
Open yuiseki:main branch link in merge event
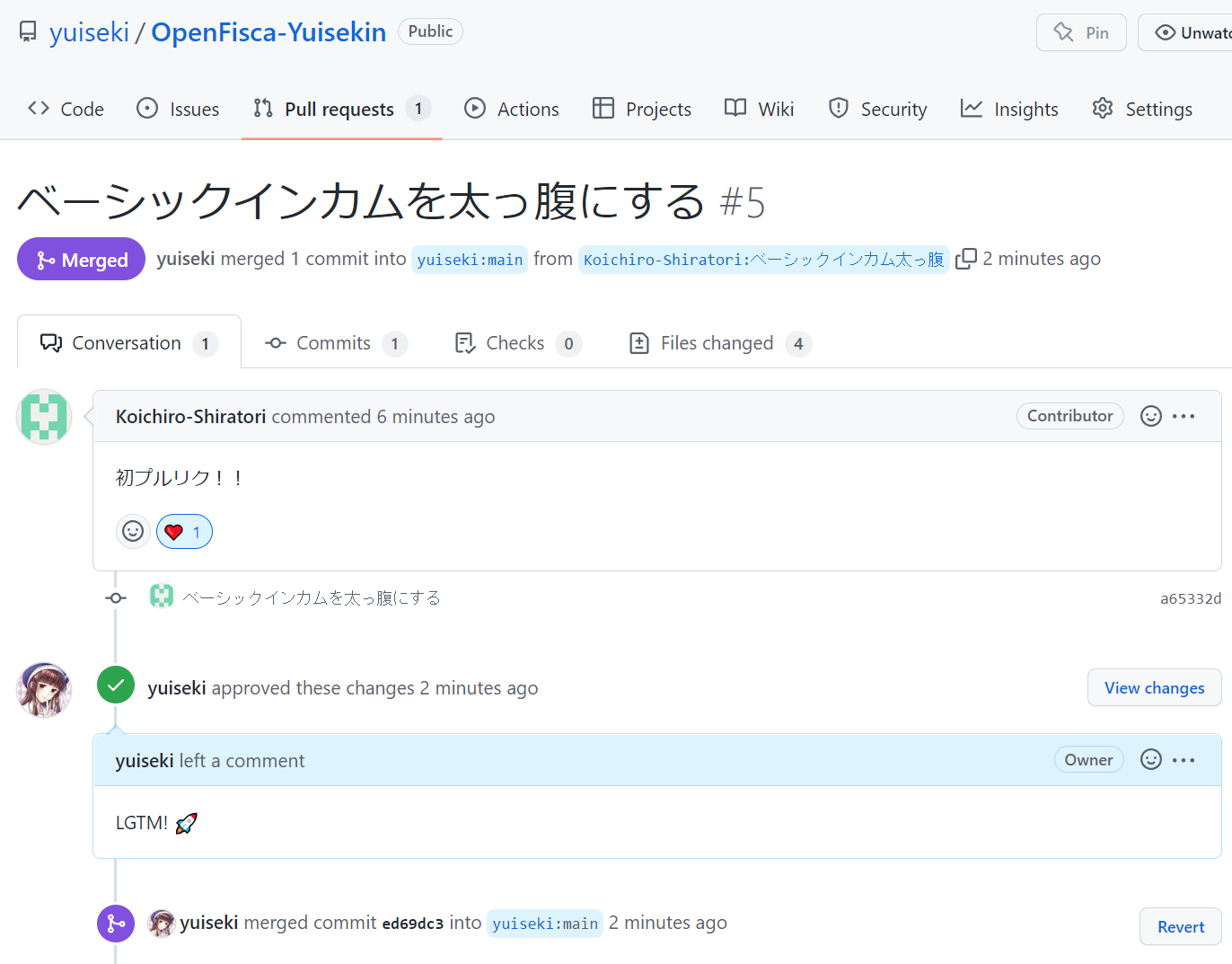[545, 924]
